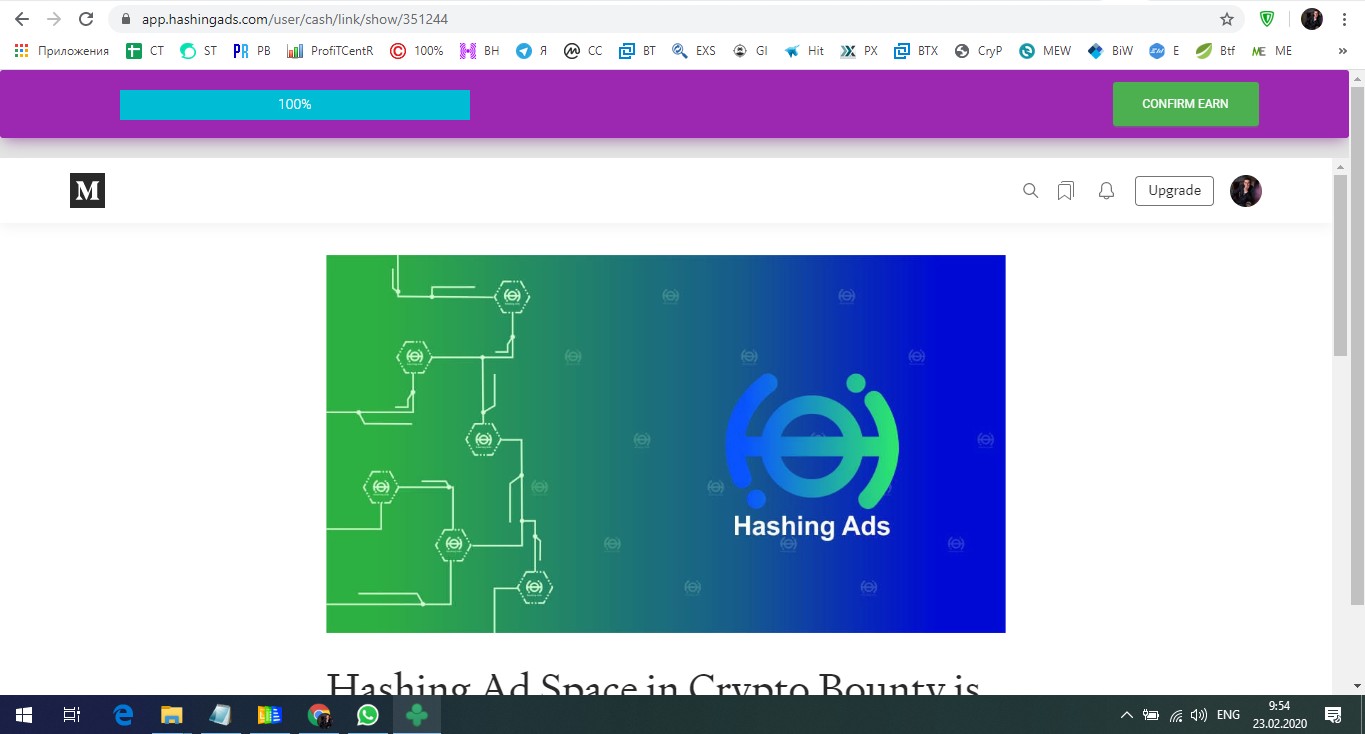
Task: Open the ME bookmark
Action: (1272, 51)
